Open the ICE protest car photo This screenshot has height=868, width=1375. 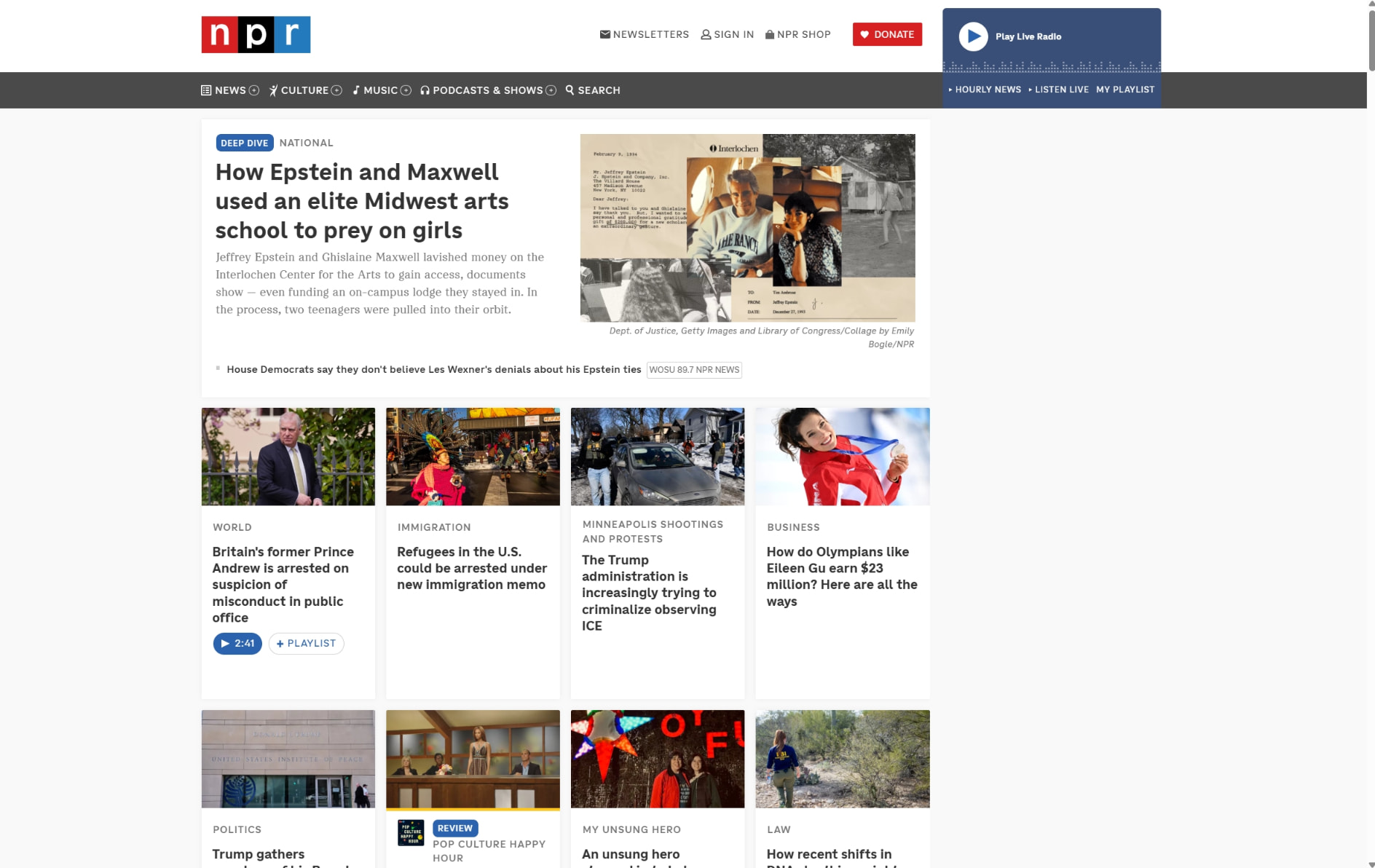(658, 457)
